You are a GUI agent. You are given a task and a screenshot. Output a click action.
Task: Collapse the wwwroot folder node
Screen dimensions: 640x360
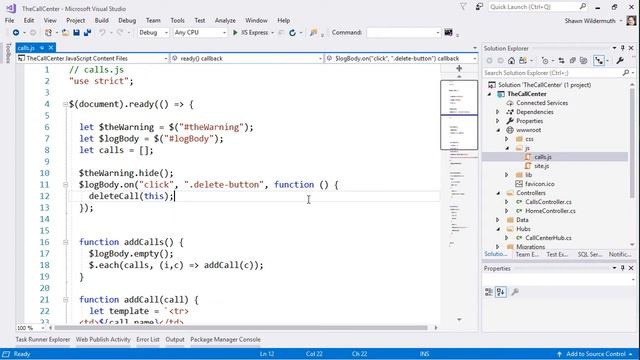498,130
